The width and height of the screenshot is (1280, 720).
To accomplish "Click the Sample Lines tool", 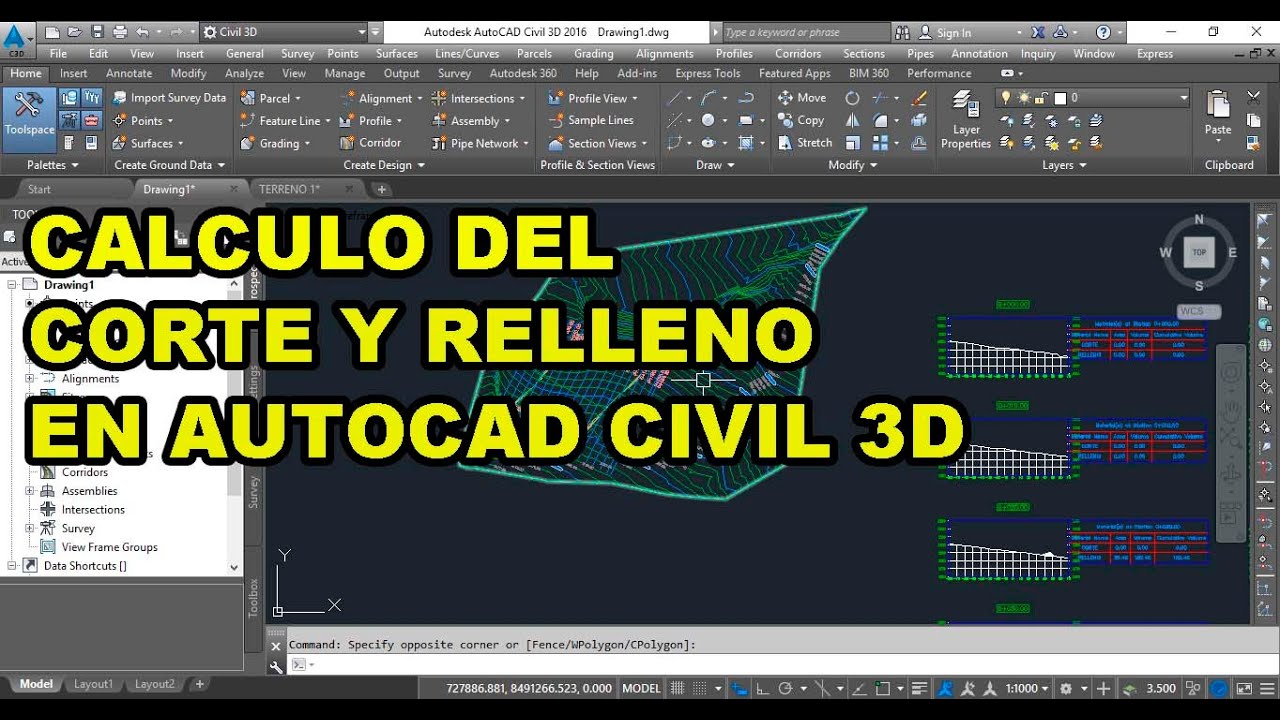I will pyautogui.click(x=591, y=120).
